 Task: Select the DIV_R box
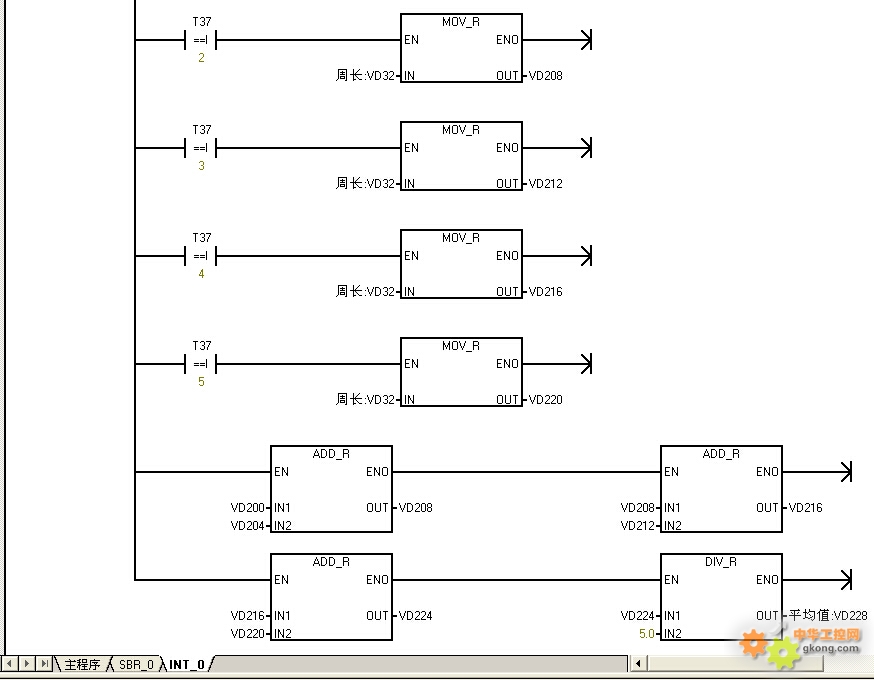point(721,597)
